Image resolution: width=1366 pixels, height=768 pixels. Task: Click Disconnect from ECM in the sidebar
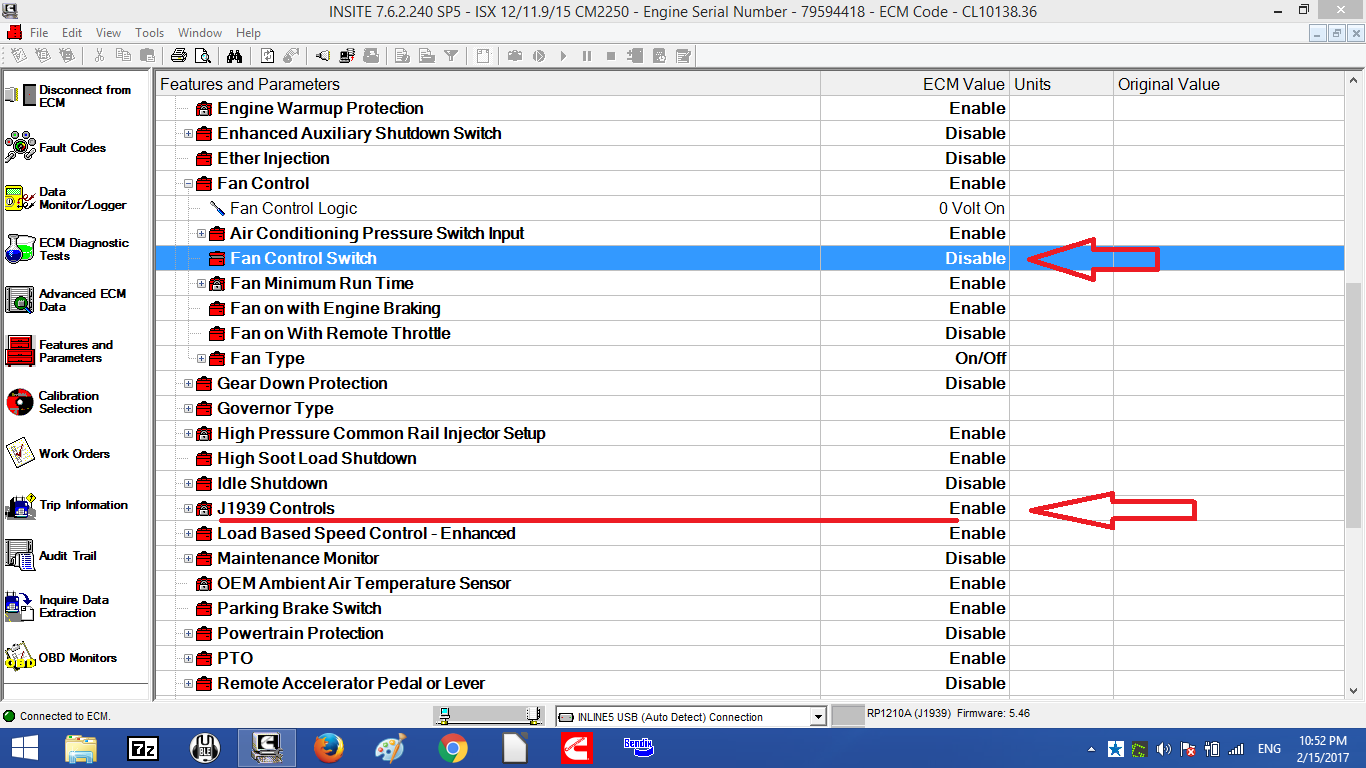click(x=69, y=96)
